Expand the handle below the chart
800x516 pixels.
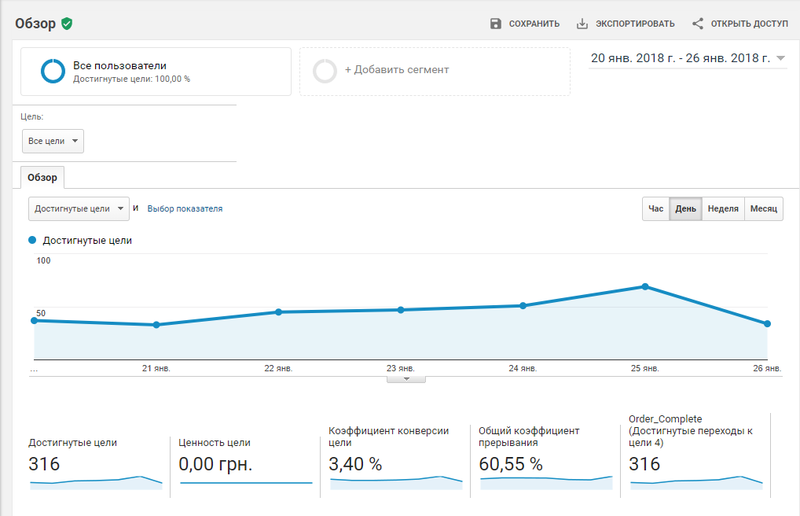(x=406, y=379)
